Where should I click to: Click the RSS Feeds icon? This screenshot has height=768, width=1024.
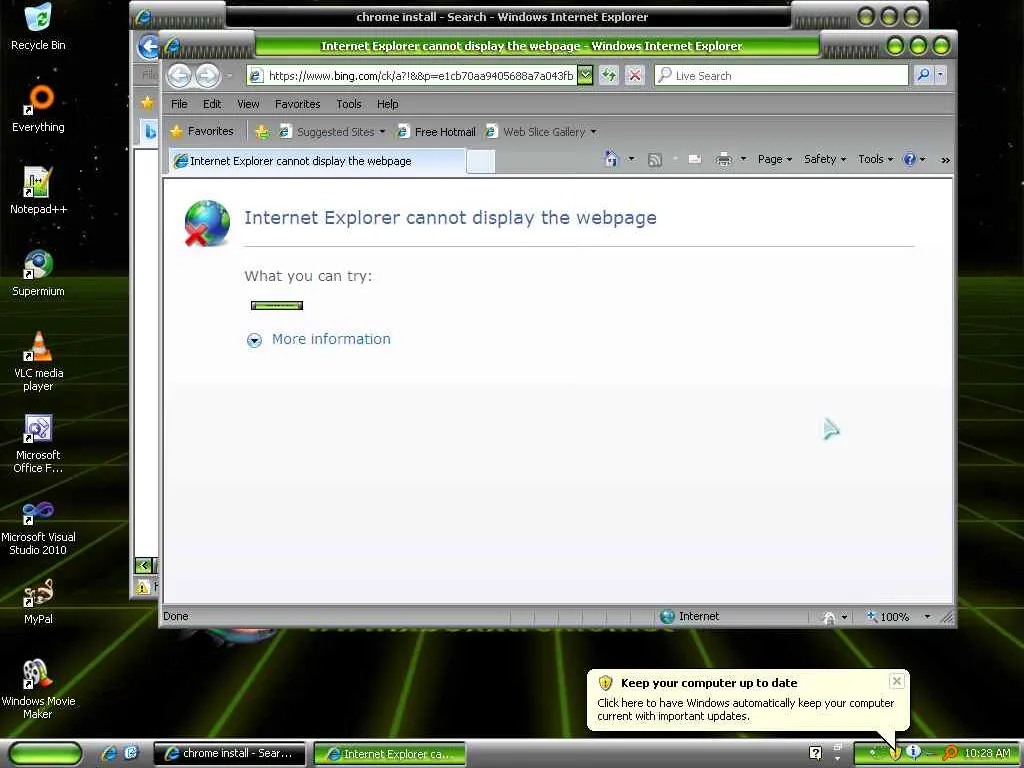(654, 159)
